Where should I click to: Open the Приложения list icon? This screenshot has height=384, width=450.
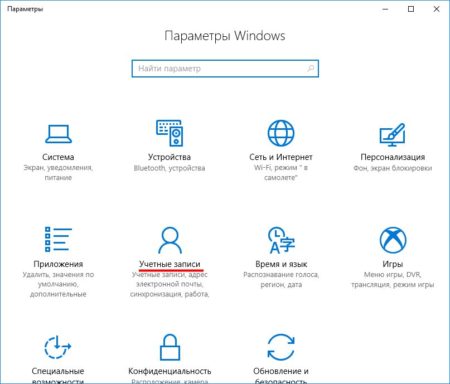(58, 239)
